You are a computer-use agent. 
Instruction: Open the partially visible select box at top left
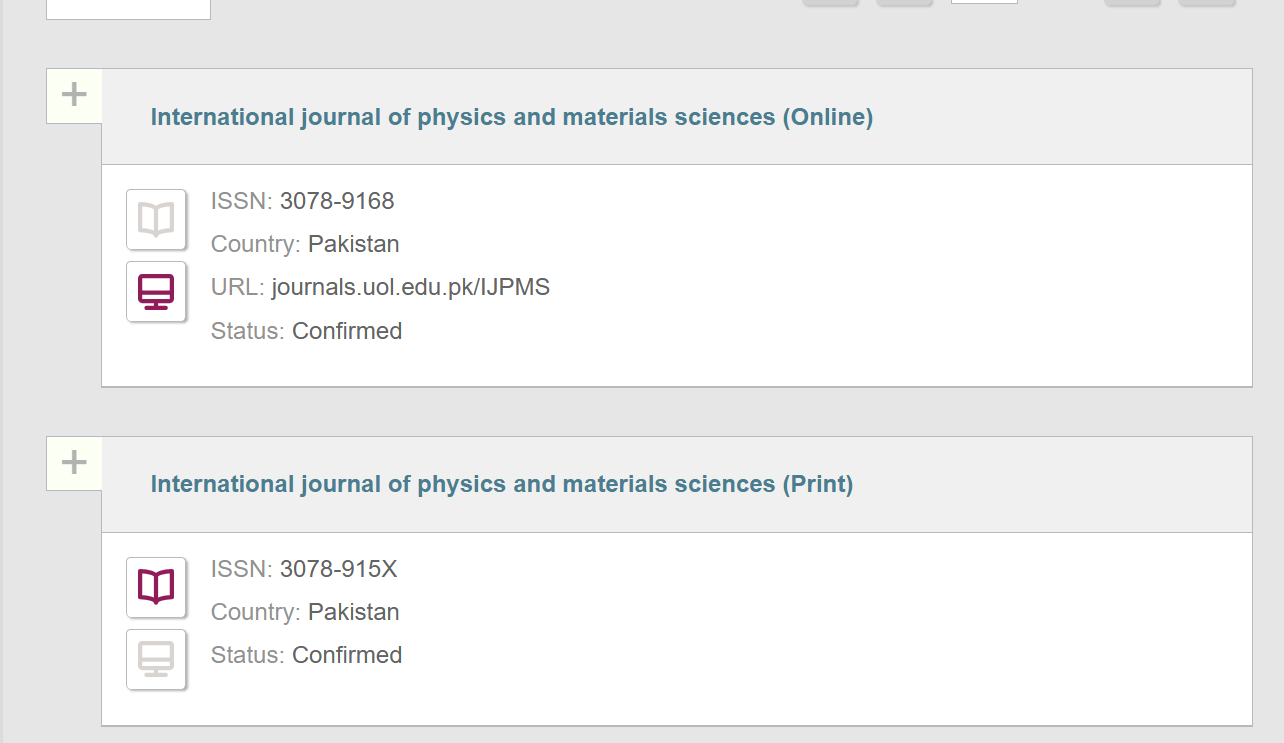pyautogui.click(x=128, y=9)
